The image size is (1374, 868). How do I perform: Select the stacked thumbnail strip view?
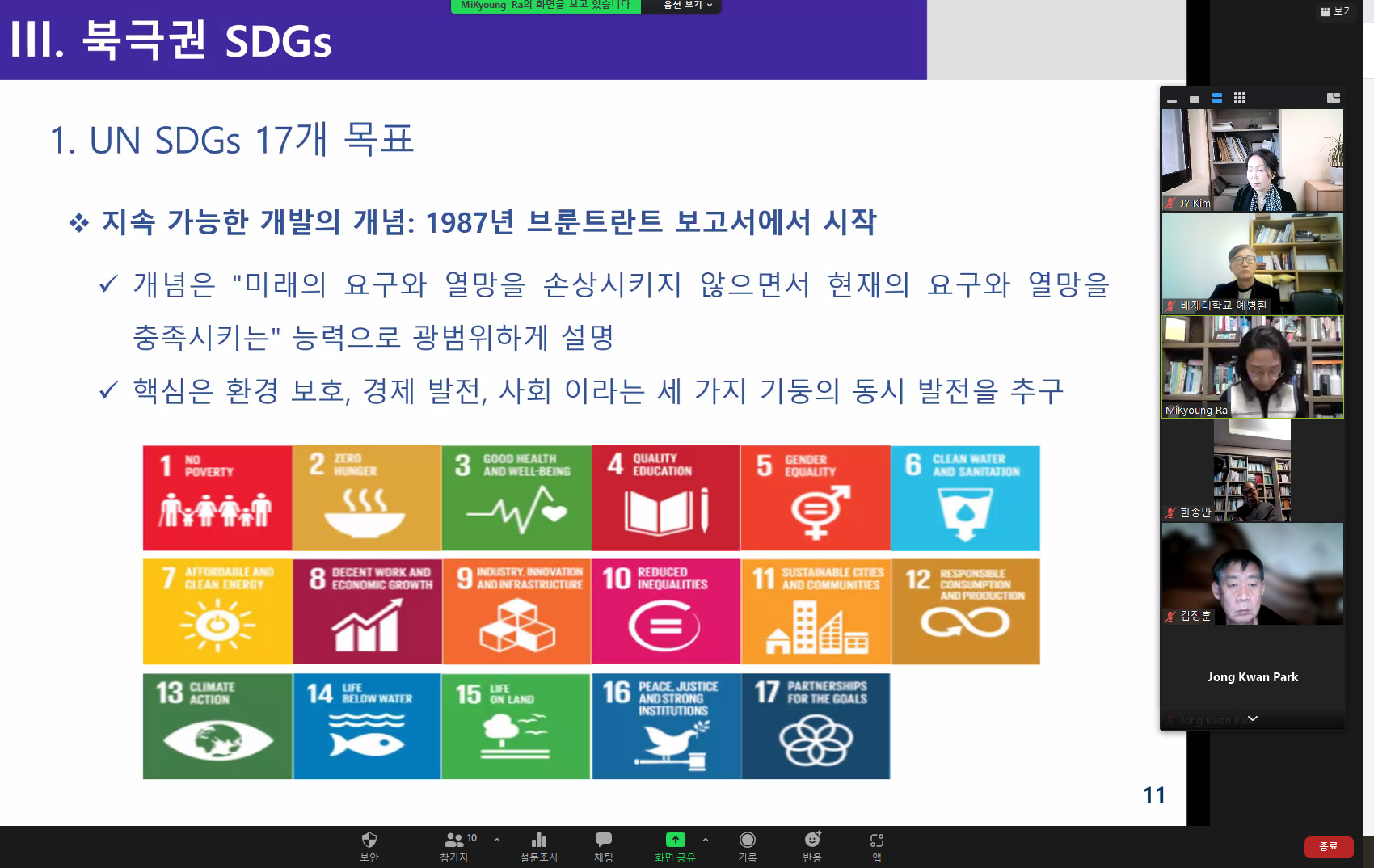point(1217,99)
